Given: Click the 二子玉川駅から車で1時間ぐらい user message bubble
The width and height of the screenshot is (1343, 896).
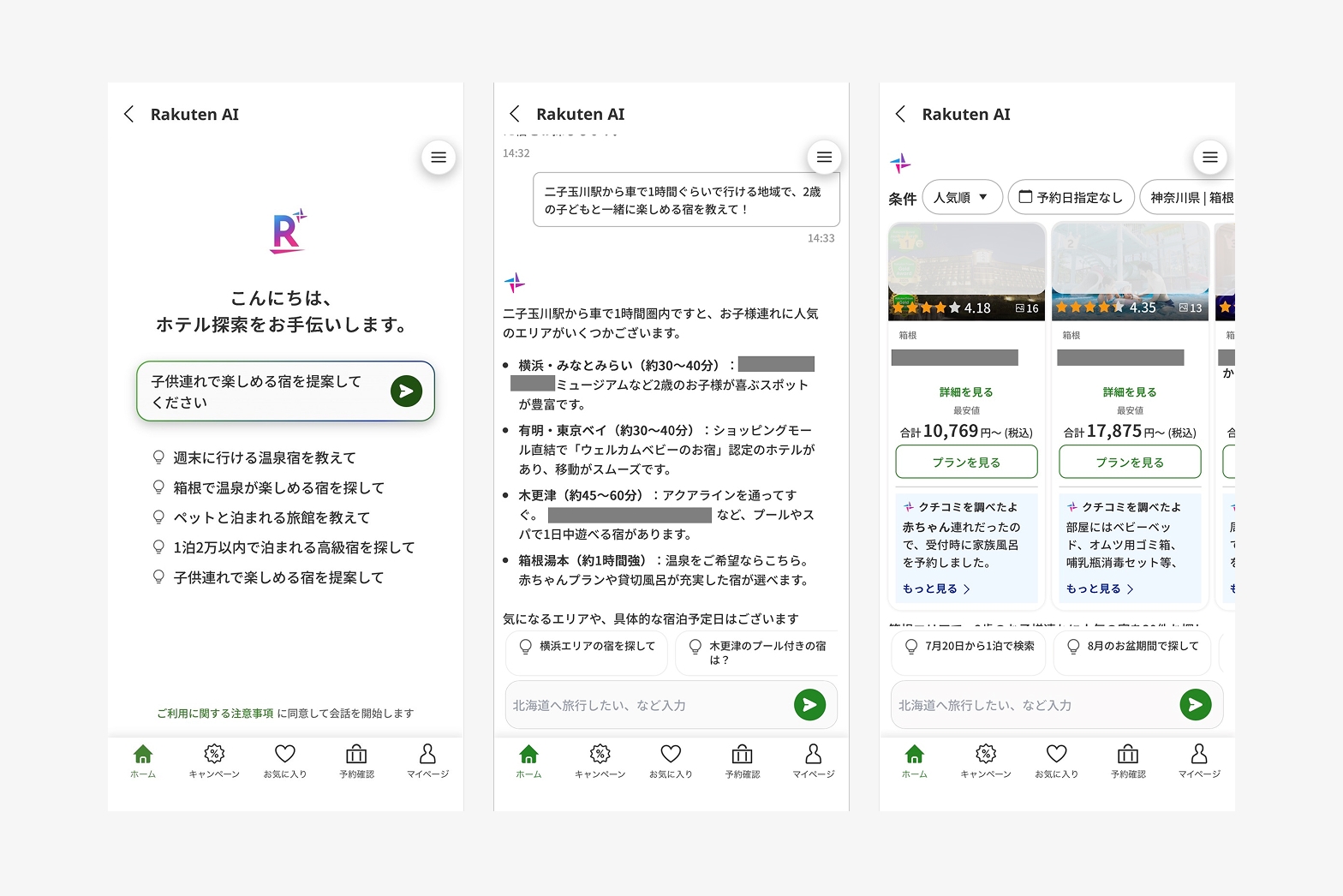Looking at the screenshot, I should click(x=686, y=200).
